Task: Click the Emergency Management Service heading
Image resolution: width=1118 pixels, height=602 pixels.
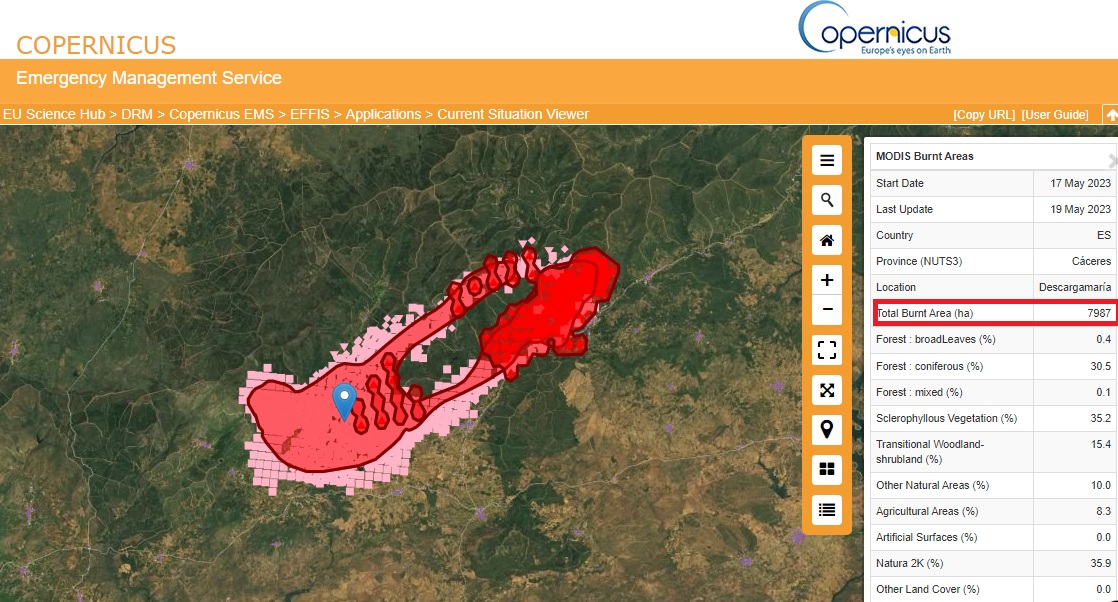Action: [149, 78]
